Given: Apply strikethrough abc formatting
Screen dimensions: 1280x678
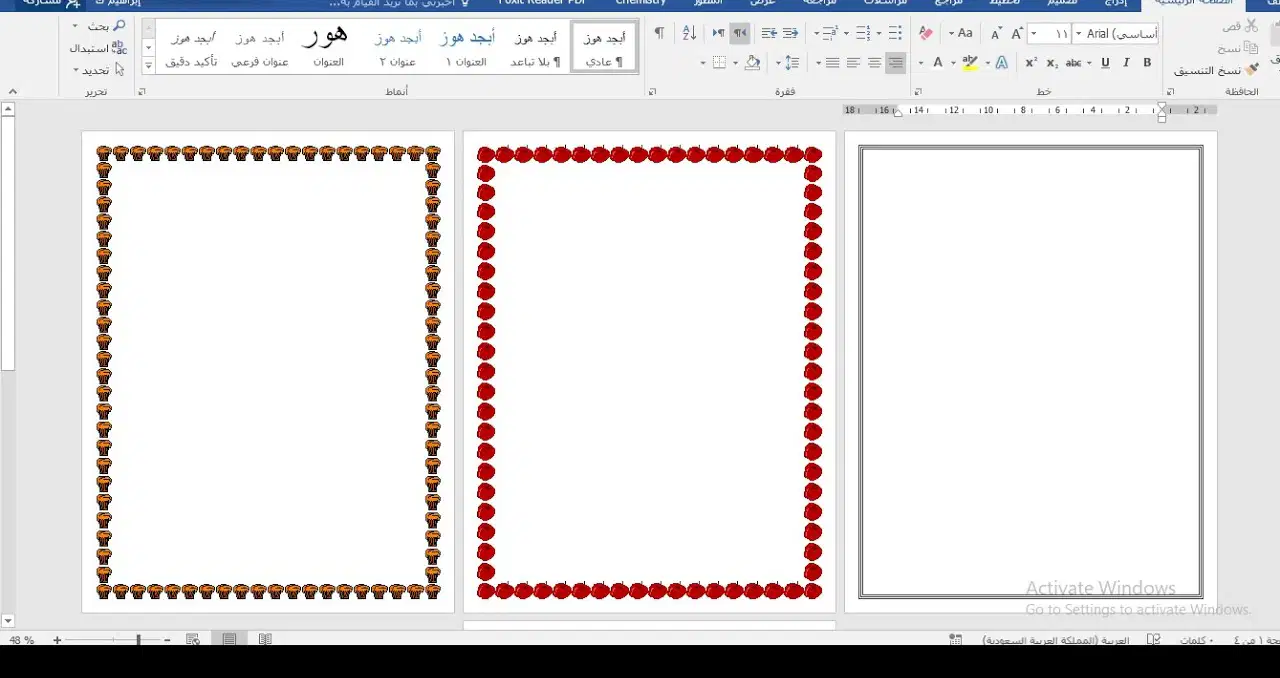Looking at the screenshot, I should 1074,63.
